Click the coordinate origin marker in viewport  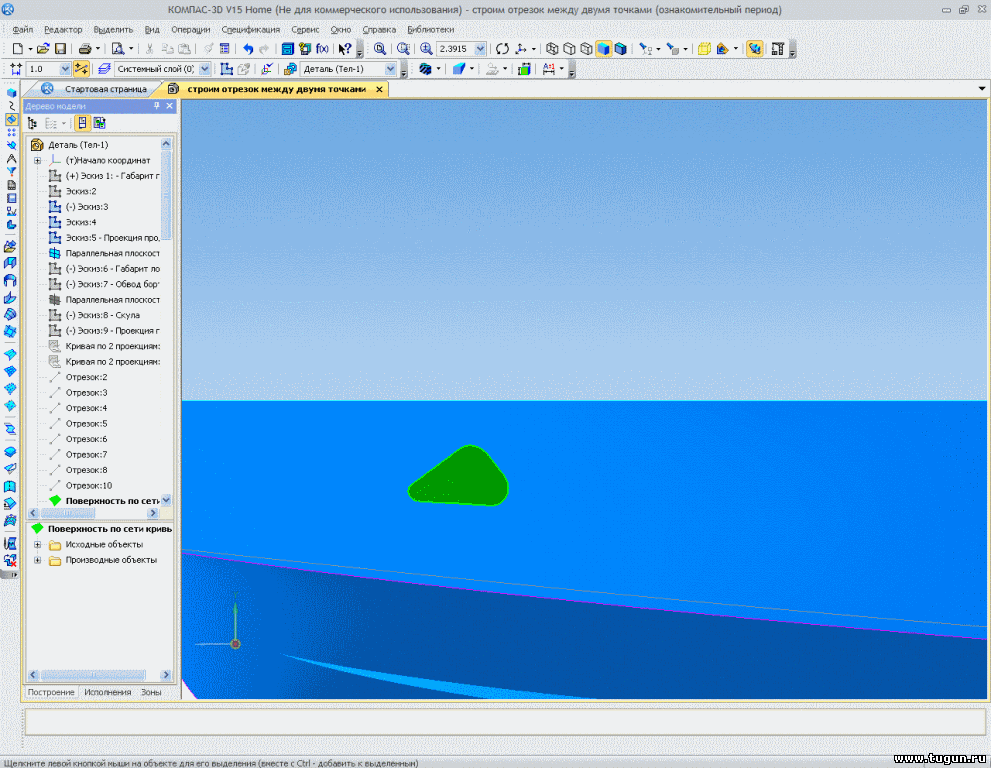pos(236,644)
